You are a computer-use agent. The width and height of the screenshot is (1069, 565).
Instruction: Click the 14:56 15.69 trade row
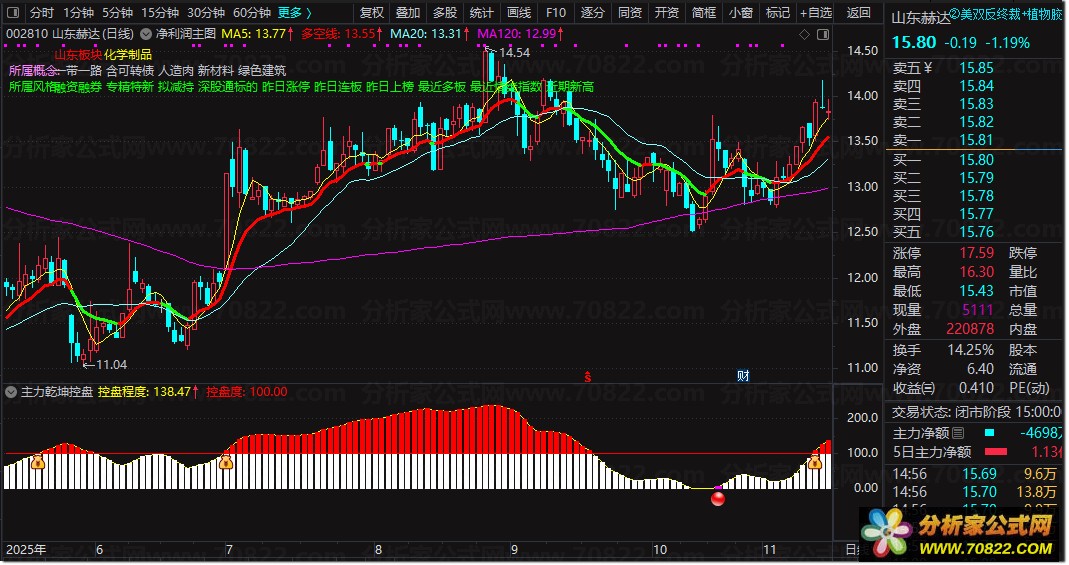click(x=976, y=474)
